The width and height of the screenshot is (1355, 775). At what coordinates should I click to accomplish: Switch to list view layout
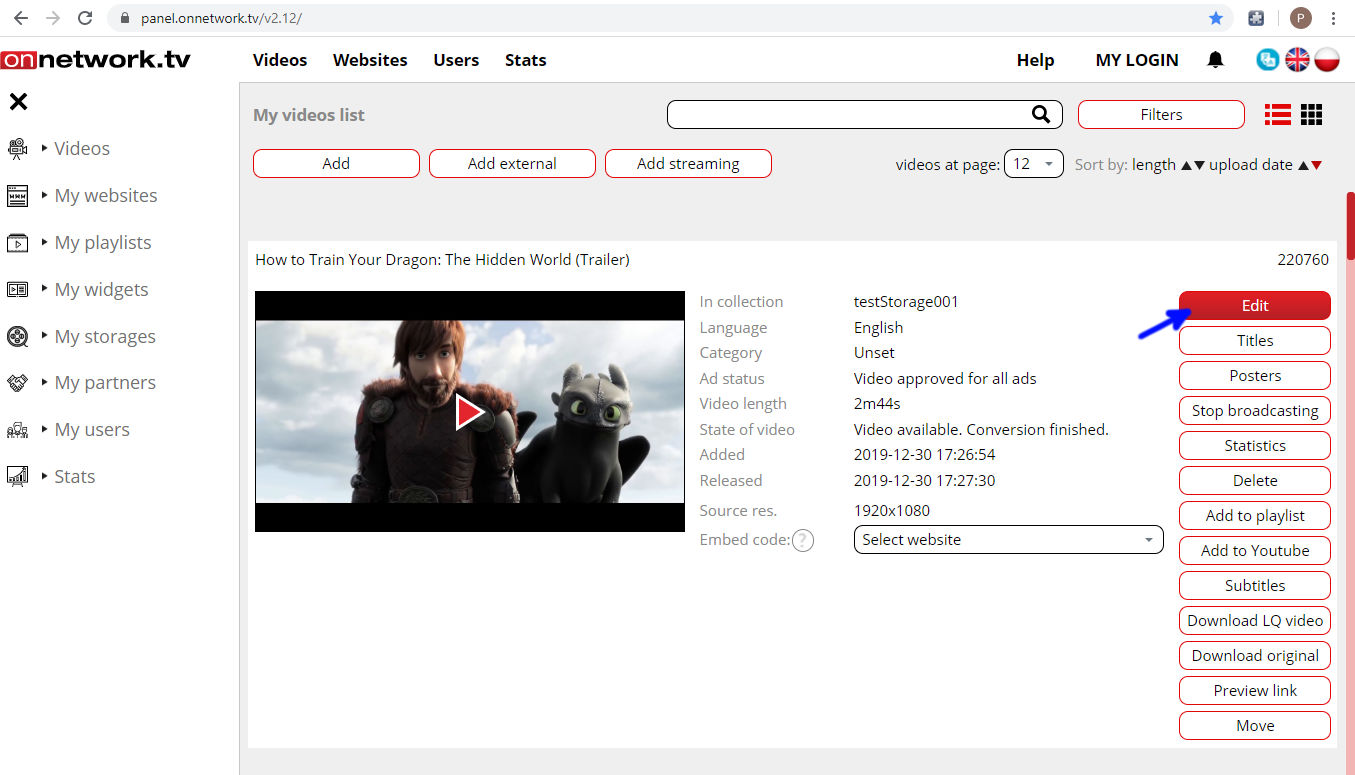(x=1278, y=115)
